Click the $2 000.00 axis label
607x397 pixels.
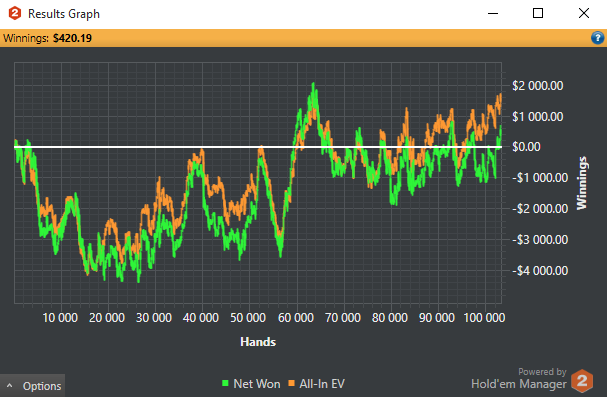point(537,86)
